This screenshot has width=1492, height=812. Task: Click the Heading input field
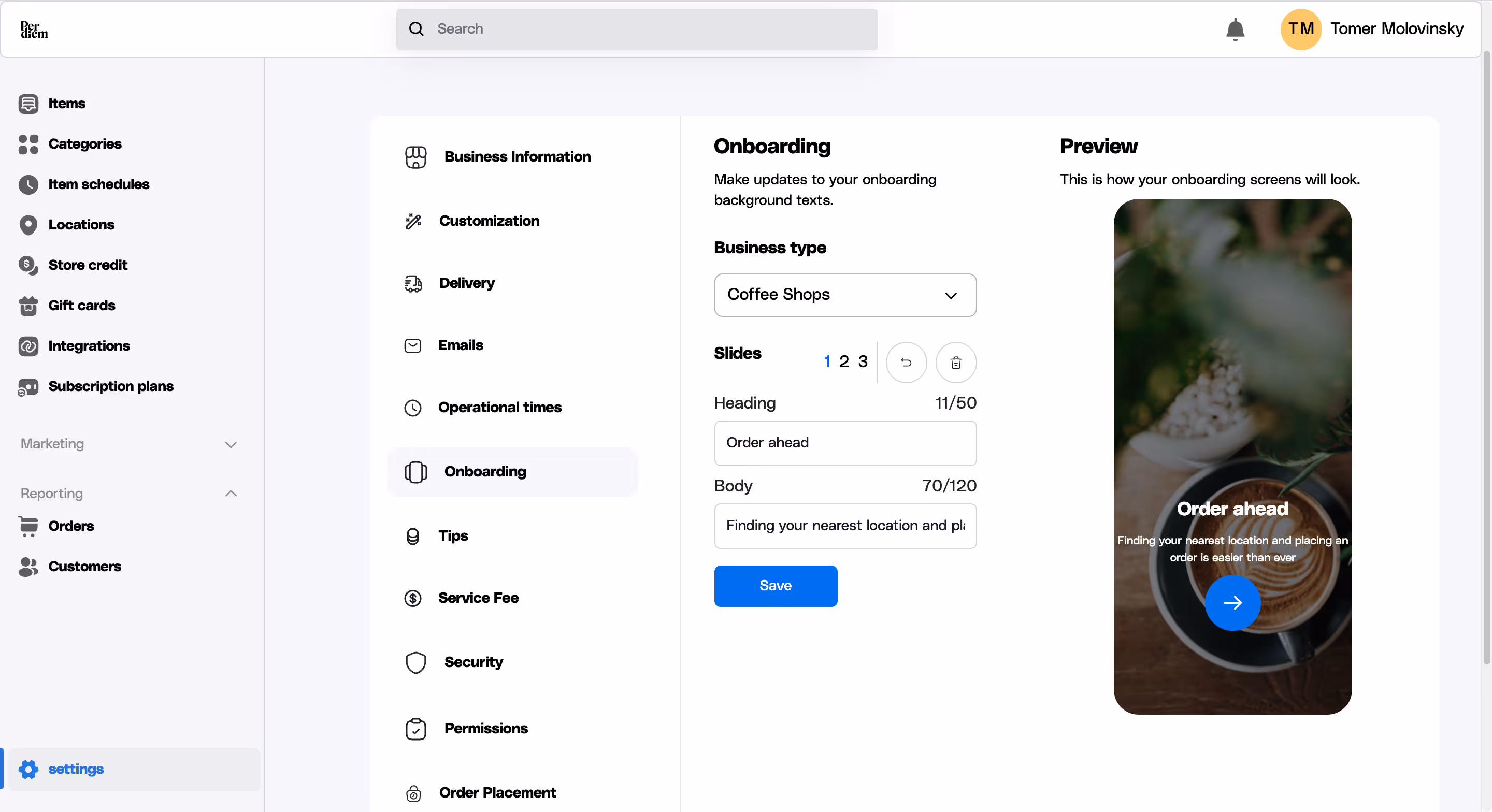[x=845, y=443]
